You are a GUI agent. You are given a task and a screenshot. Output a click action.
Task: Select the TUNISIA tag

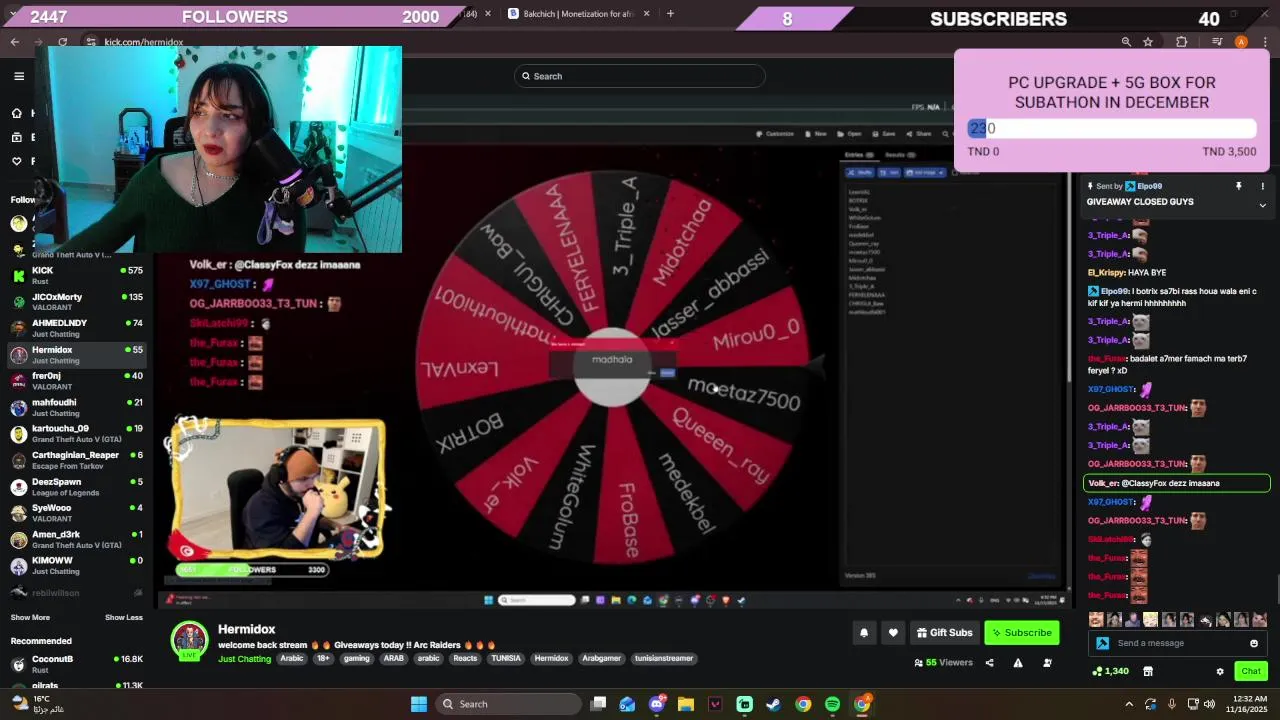(506, 659)
